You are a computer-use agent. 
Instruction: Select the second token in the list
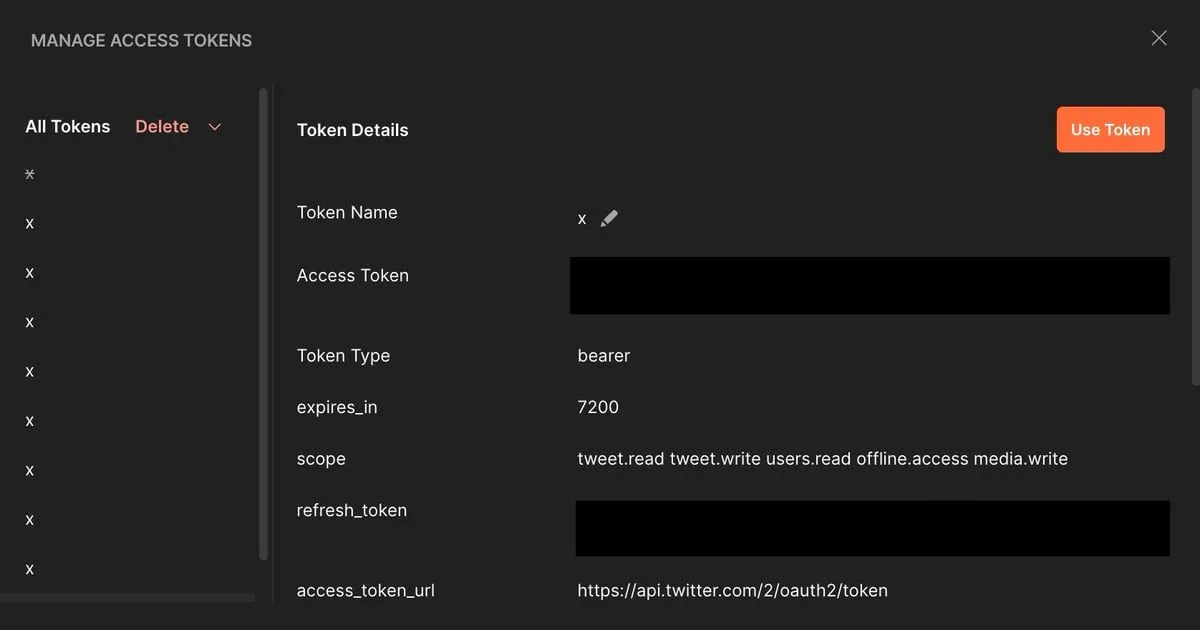pyautogui.click(x=30, y=223)
